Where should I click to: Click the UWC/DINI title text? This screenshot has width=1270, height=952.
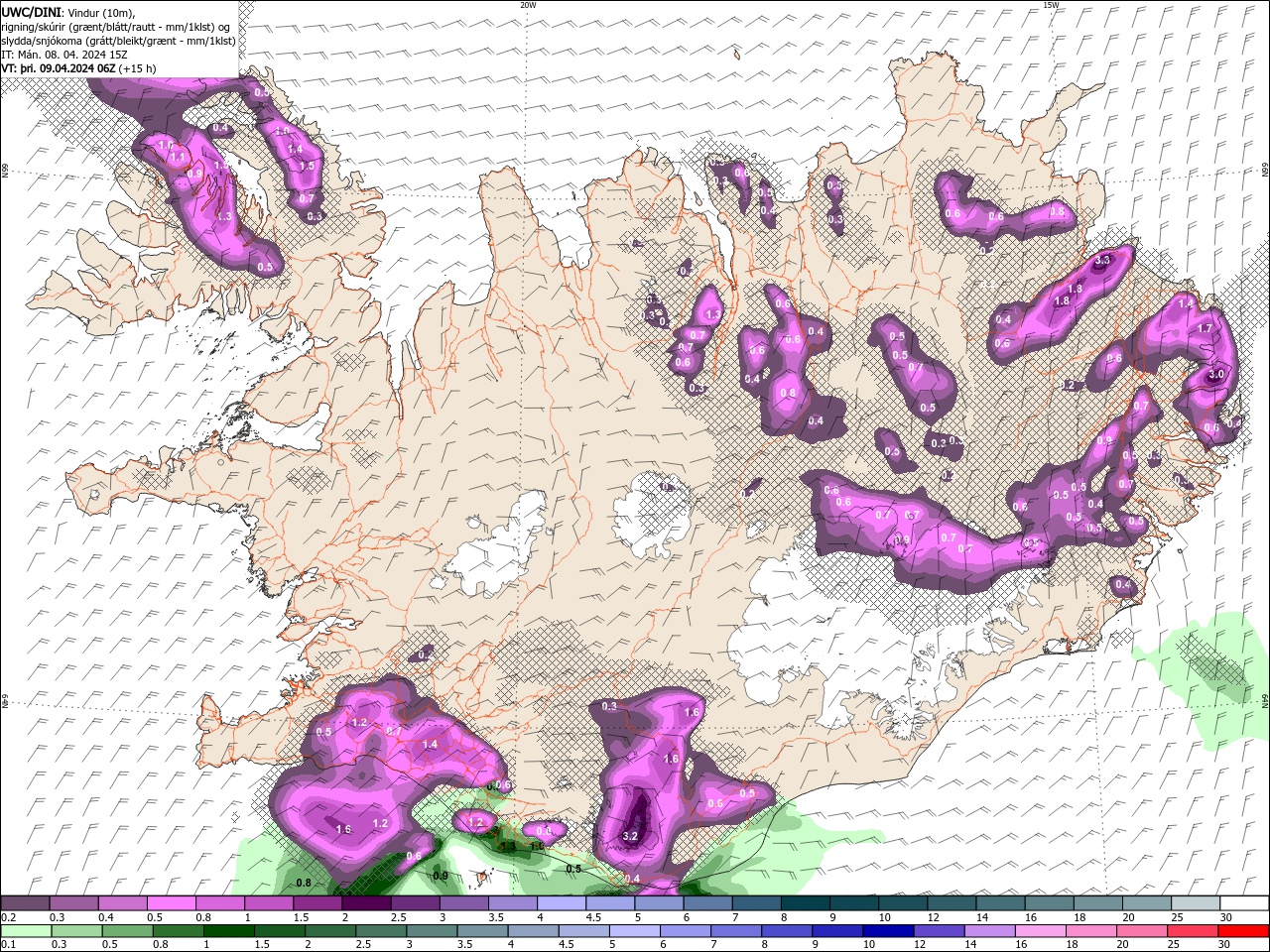point(31,11)
